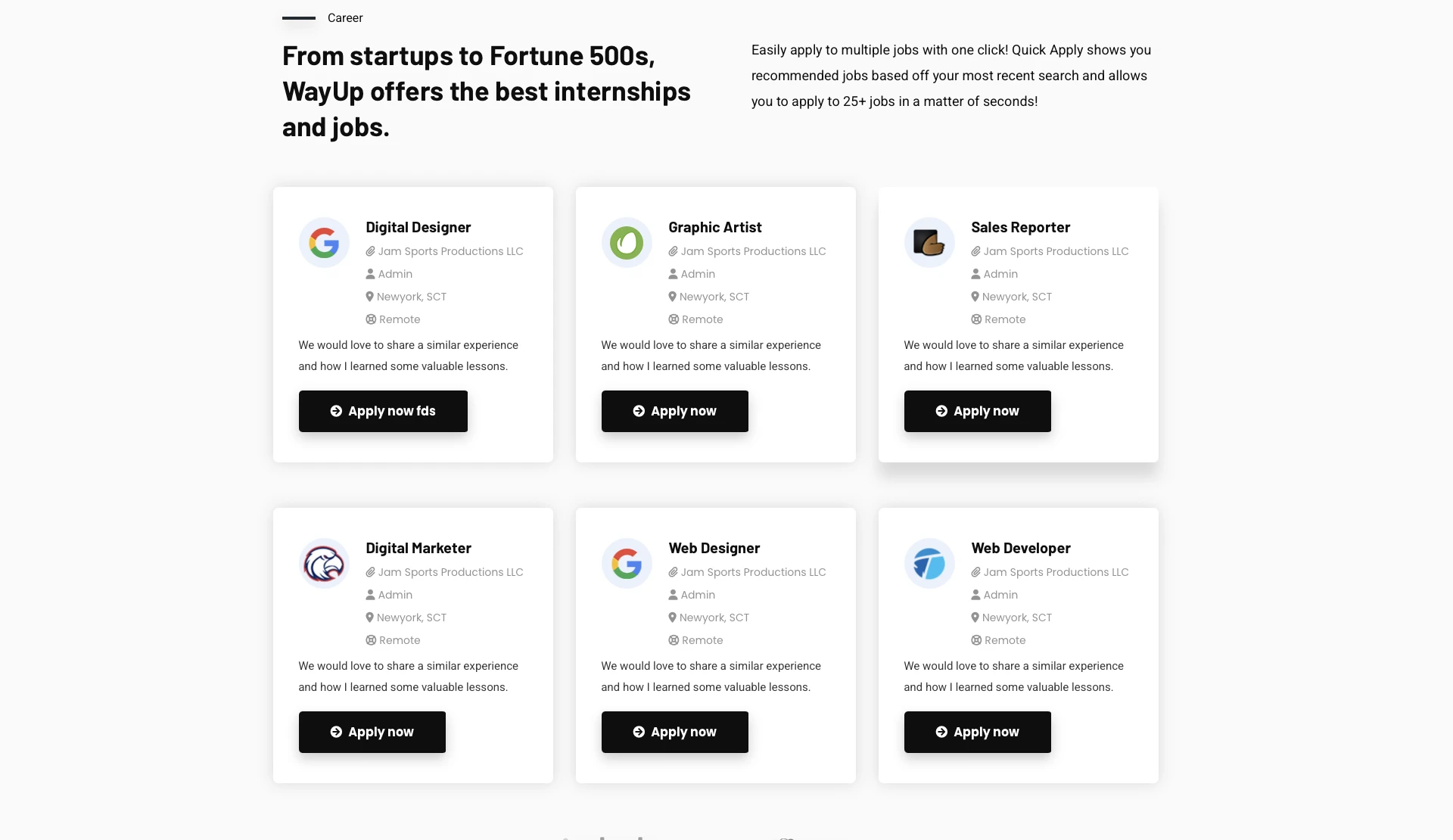Viewport: 1453px width, 840px height.
Task: Open the Web Developer job title
Action: [x=1020, y=548]
